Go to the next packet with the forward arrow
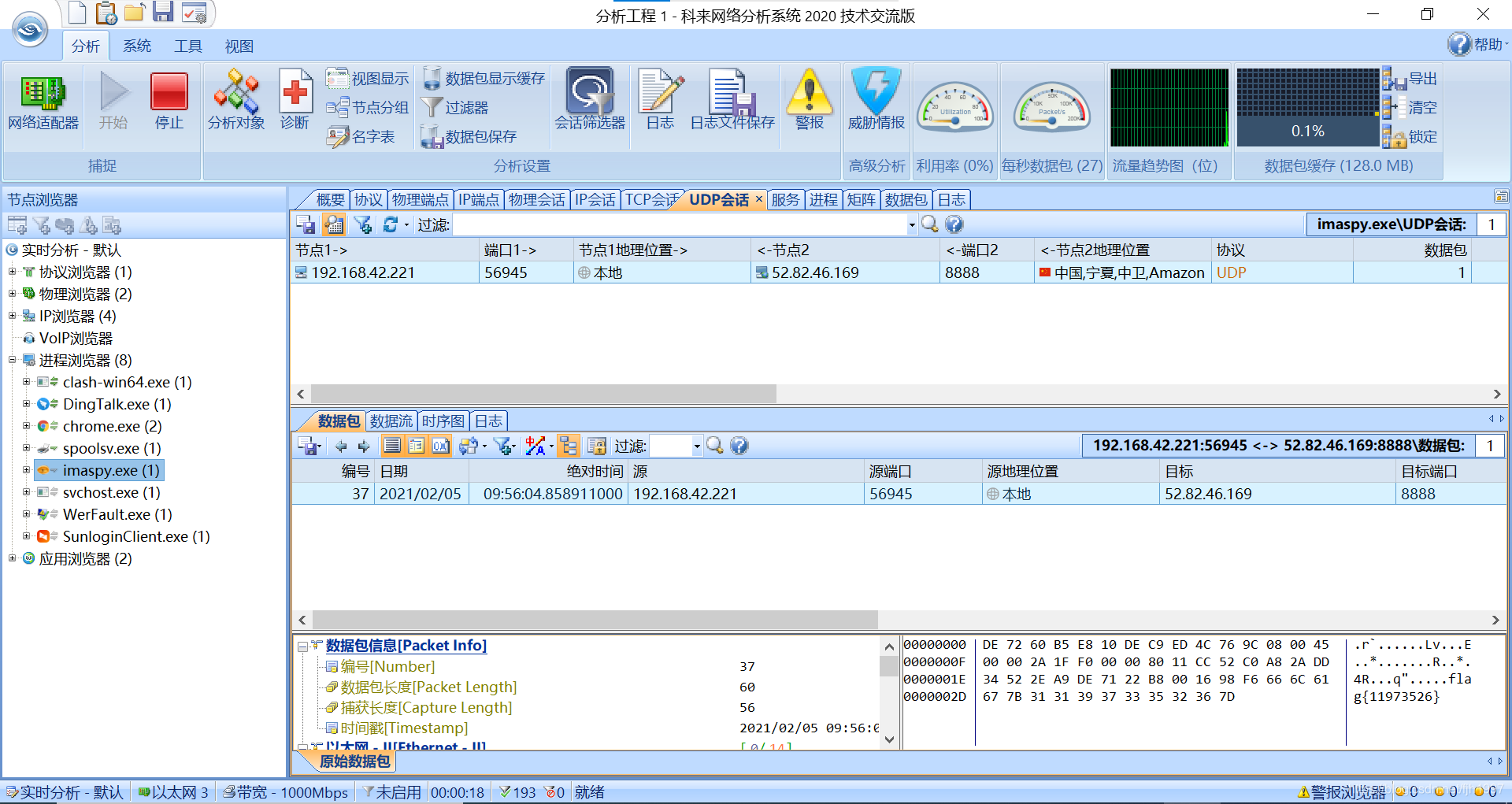This screenshot has height=804, width=1512. click(364, 446)
